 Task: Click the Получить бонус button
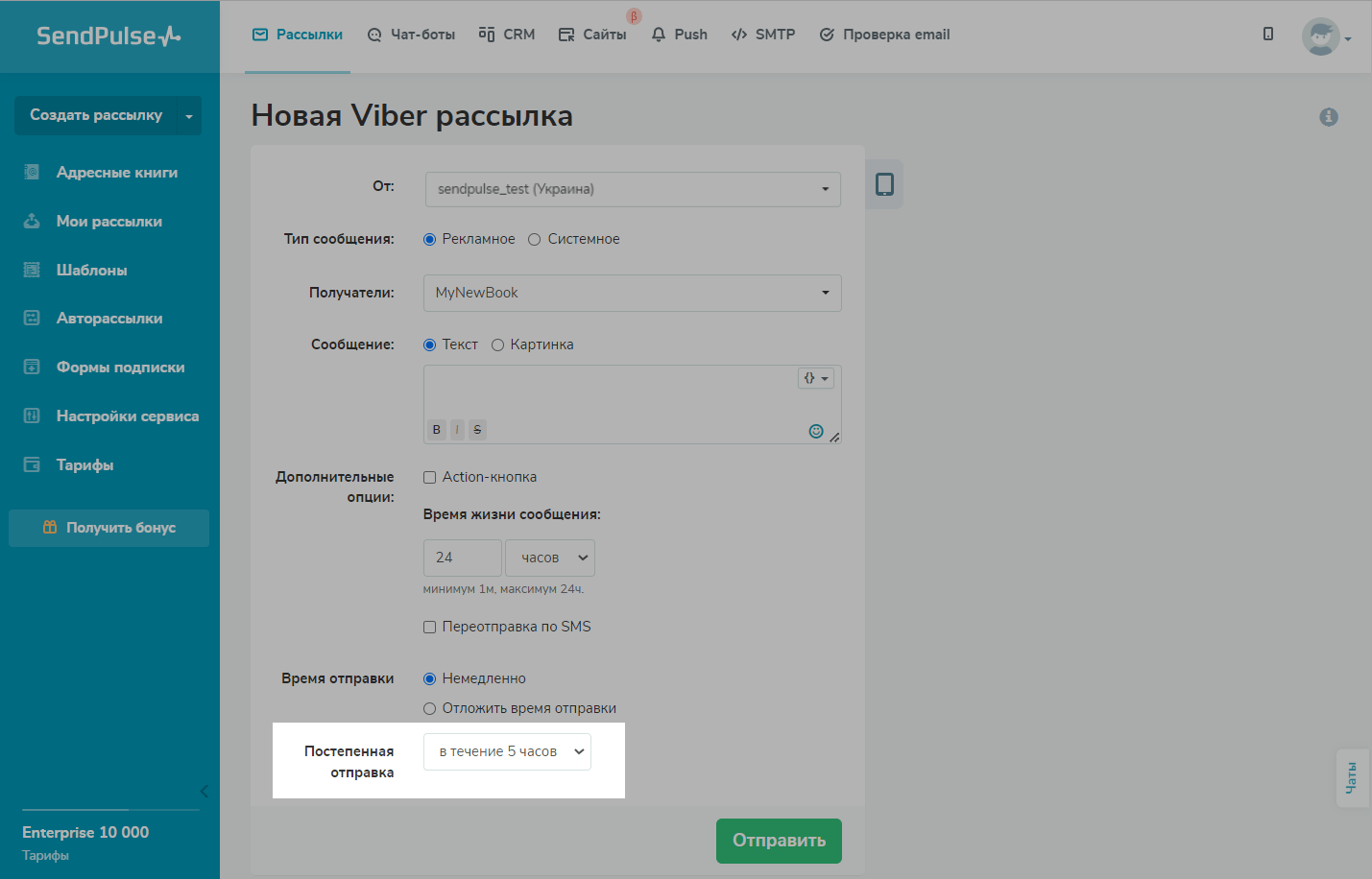point(108,528)
